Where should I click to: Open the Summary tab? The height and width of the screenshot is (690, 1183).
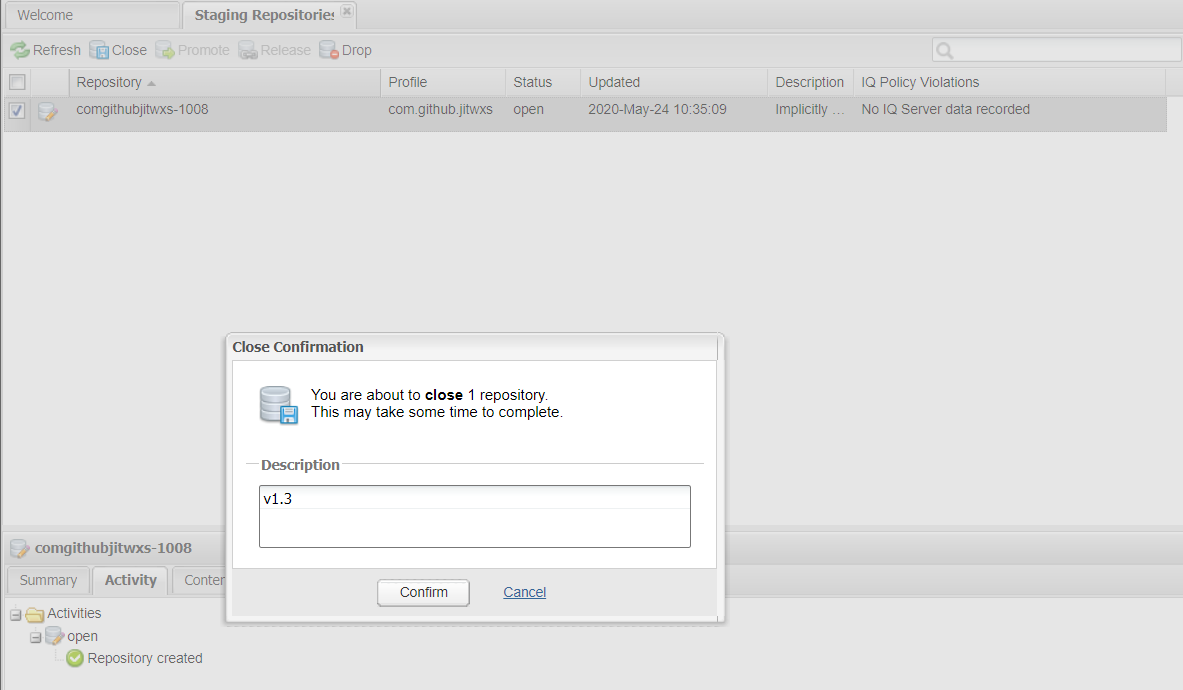pos(48,580)
